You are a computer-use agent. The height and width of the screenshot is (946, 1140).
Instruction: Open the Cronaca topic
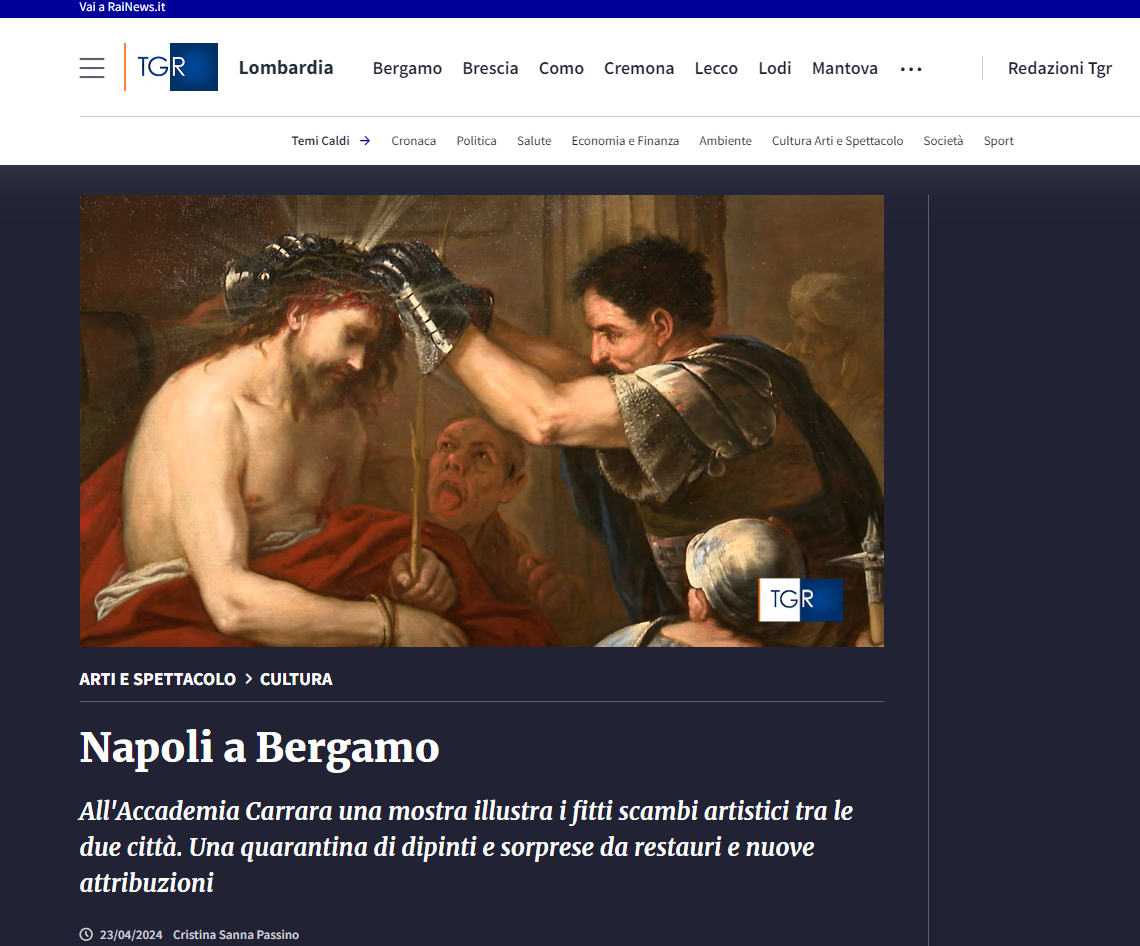click(x=414, y=140)
